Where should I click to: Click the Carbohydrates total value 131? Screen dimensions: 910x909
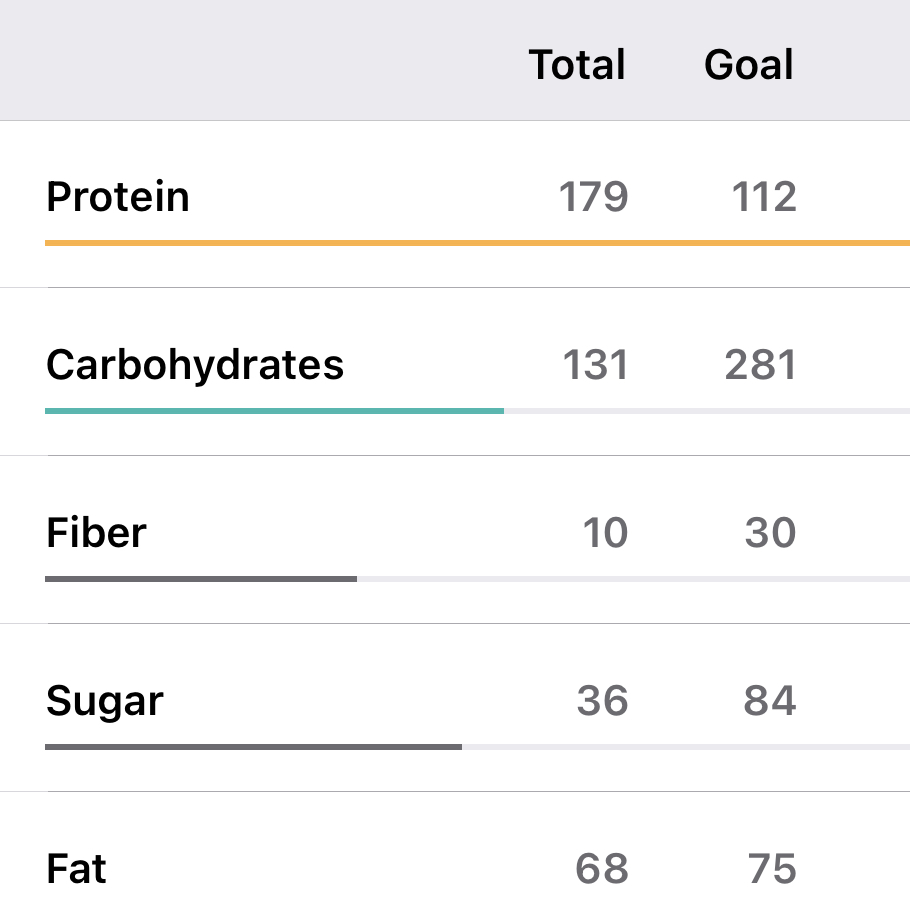pos(595,365)
